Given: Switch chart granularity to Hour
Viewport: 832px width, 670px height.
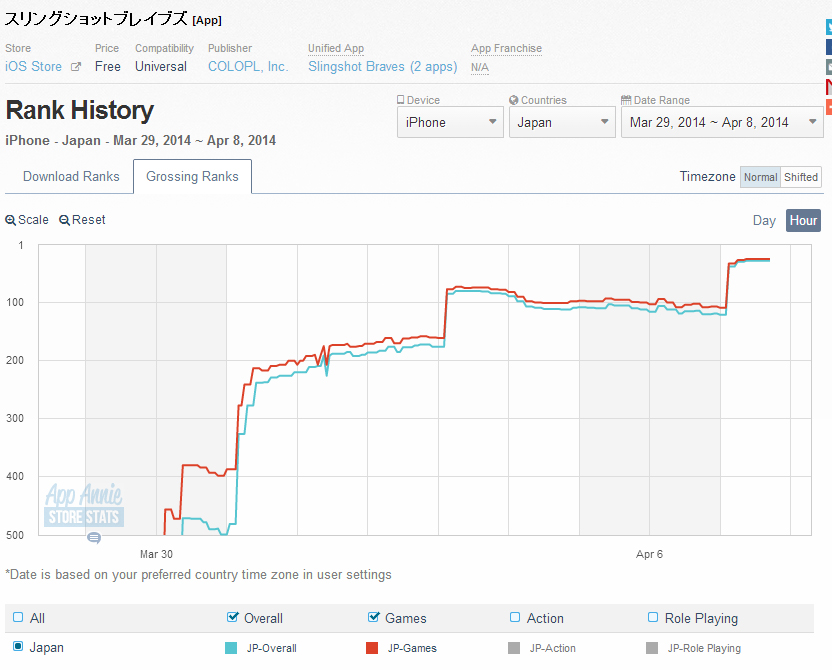Looking at the screenshot, I should point(803,221).
